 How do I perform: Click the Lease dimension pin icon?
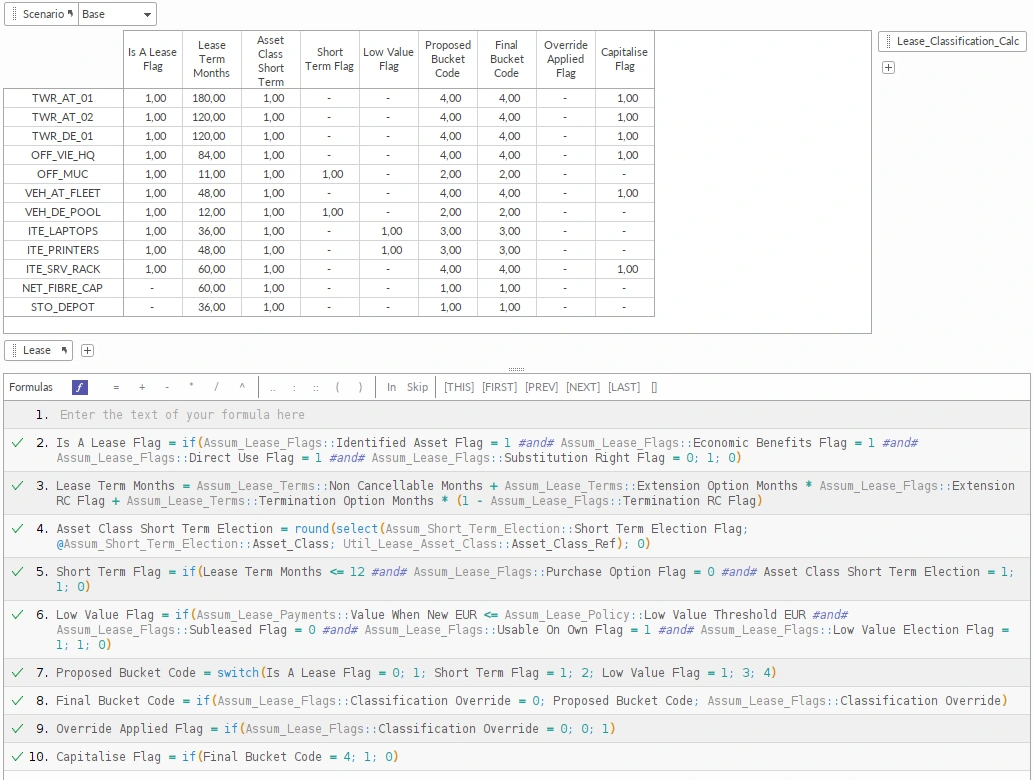[64, 350]
